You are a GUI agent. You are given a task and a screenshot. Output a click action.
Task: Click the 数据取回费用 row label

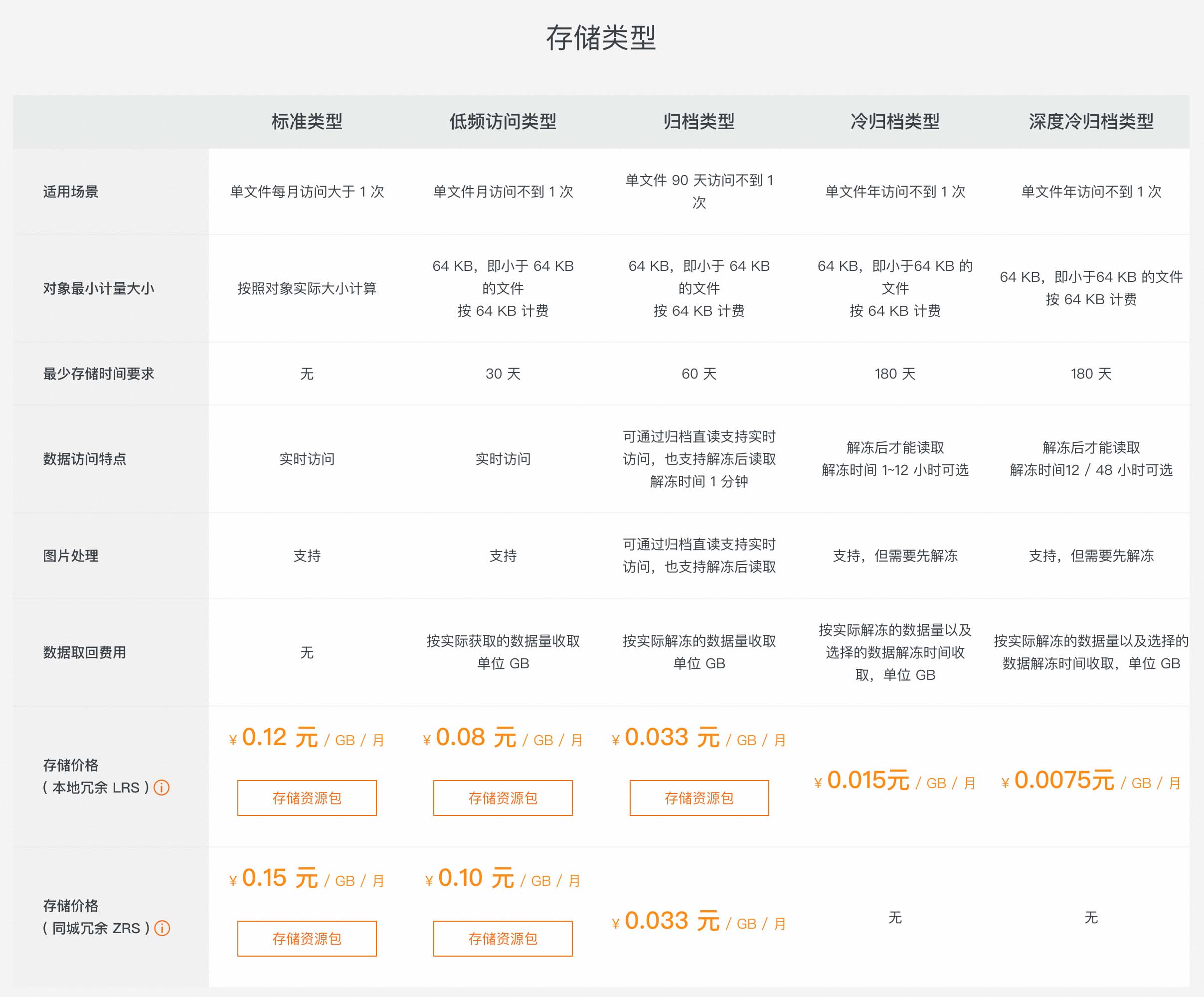[84, 653]
